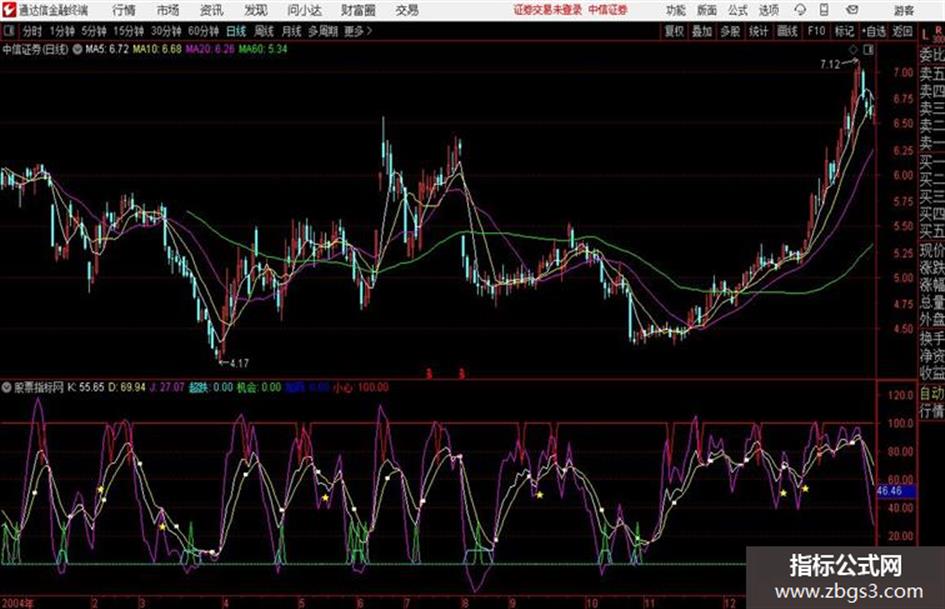Click the 标记 mark button
The width and height of the screenshot is (945, 609).
[844, 31]
